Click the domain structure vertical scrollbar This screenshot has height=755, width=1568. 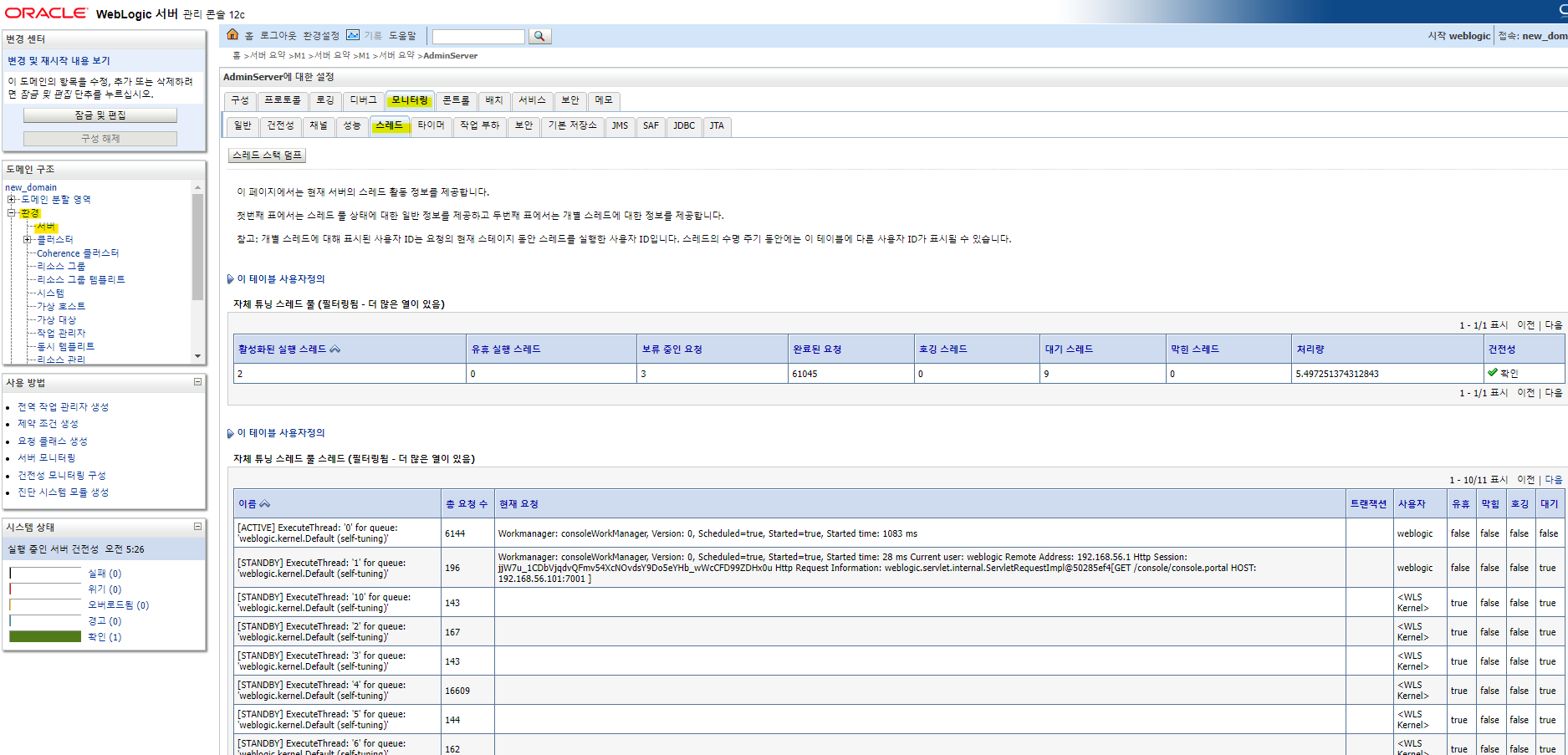click(197, 247)
